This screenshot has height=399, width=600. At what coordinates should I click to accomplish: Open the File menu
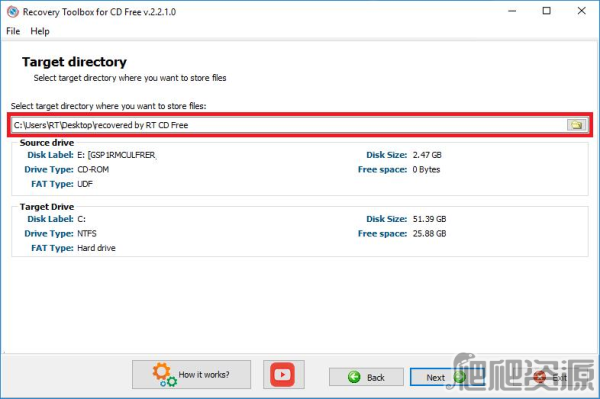pyautogui.click(x=13, y=31)
